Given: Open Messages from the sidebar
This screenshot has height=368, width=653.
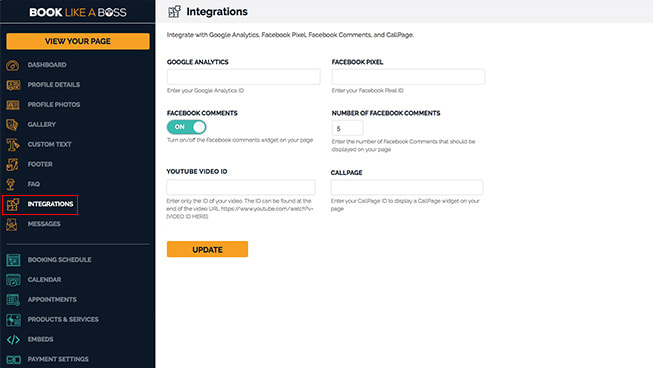Looking at the screenshot, I should pos(44,224).
